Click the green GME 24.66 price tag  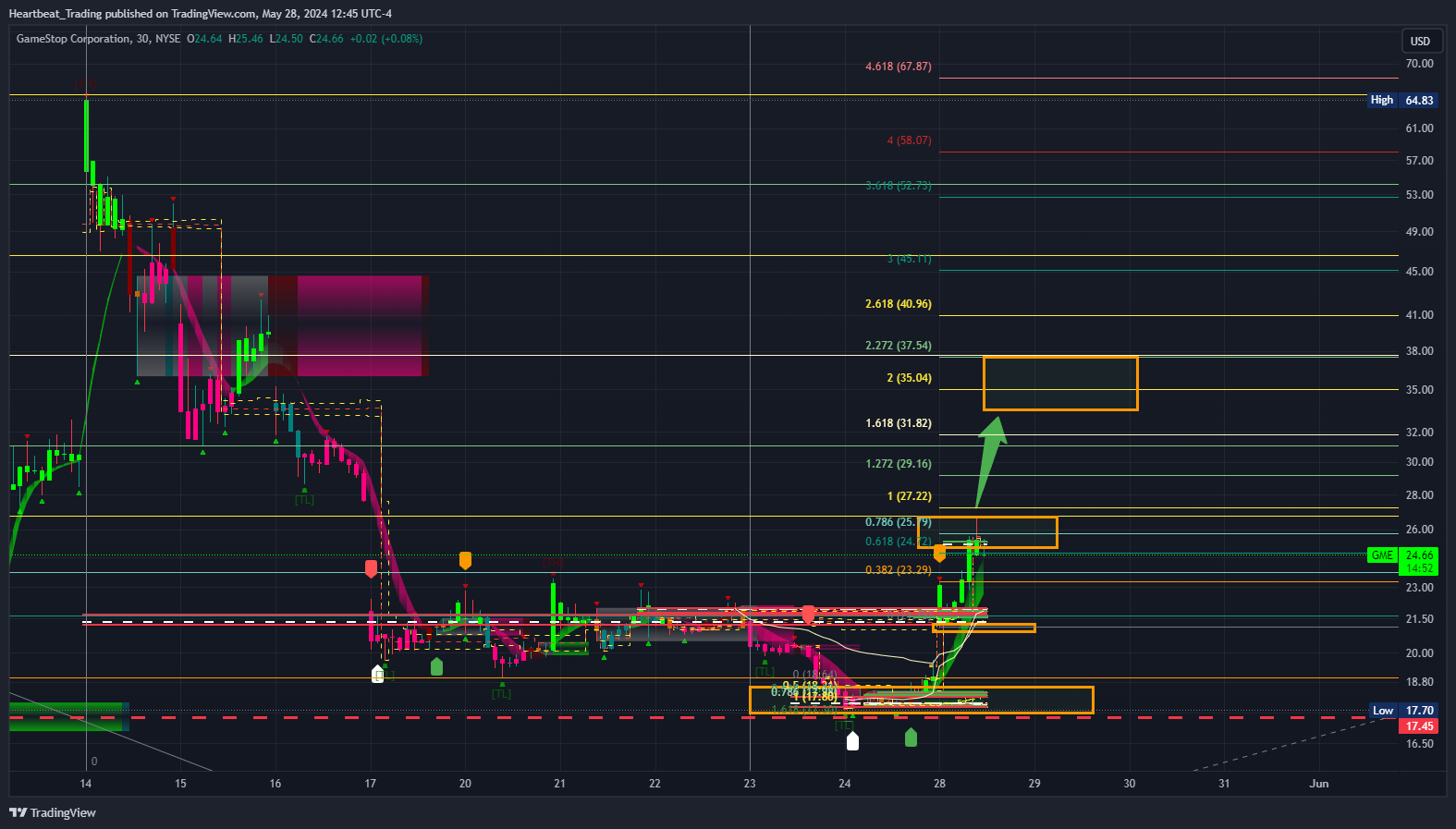(x=1401, y=555)
